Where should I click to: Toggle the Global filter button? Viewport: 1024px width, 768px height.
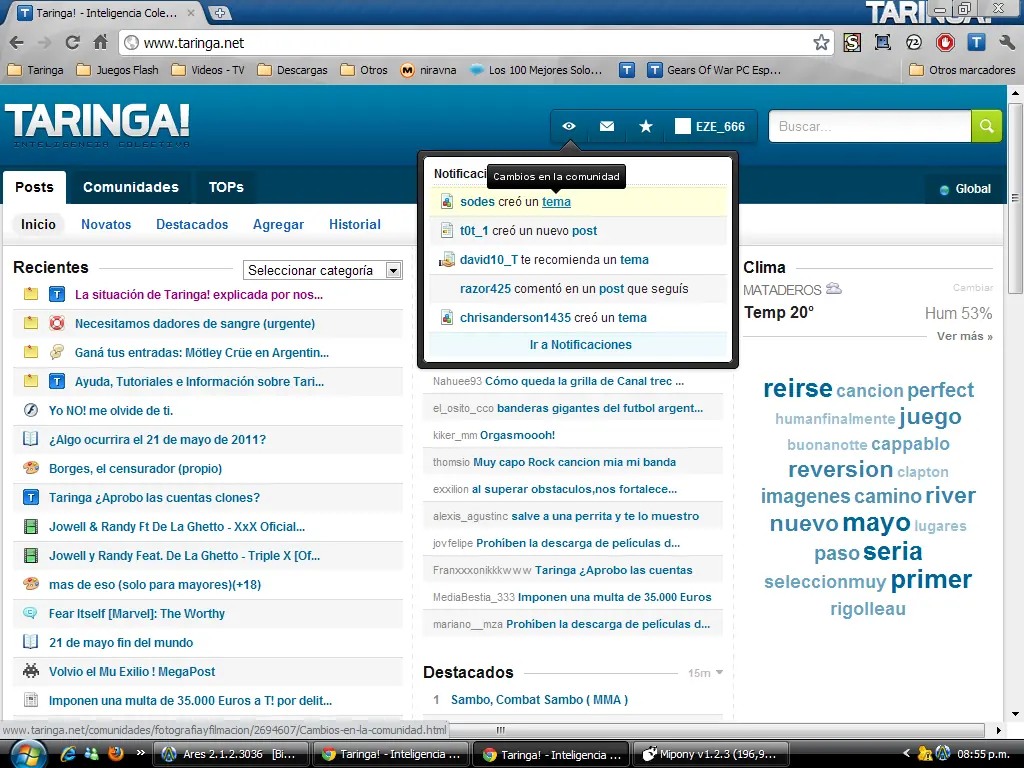(965, 189)
